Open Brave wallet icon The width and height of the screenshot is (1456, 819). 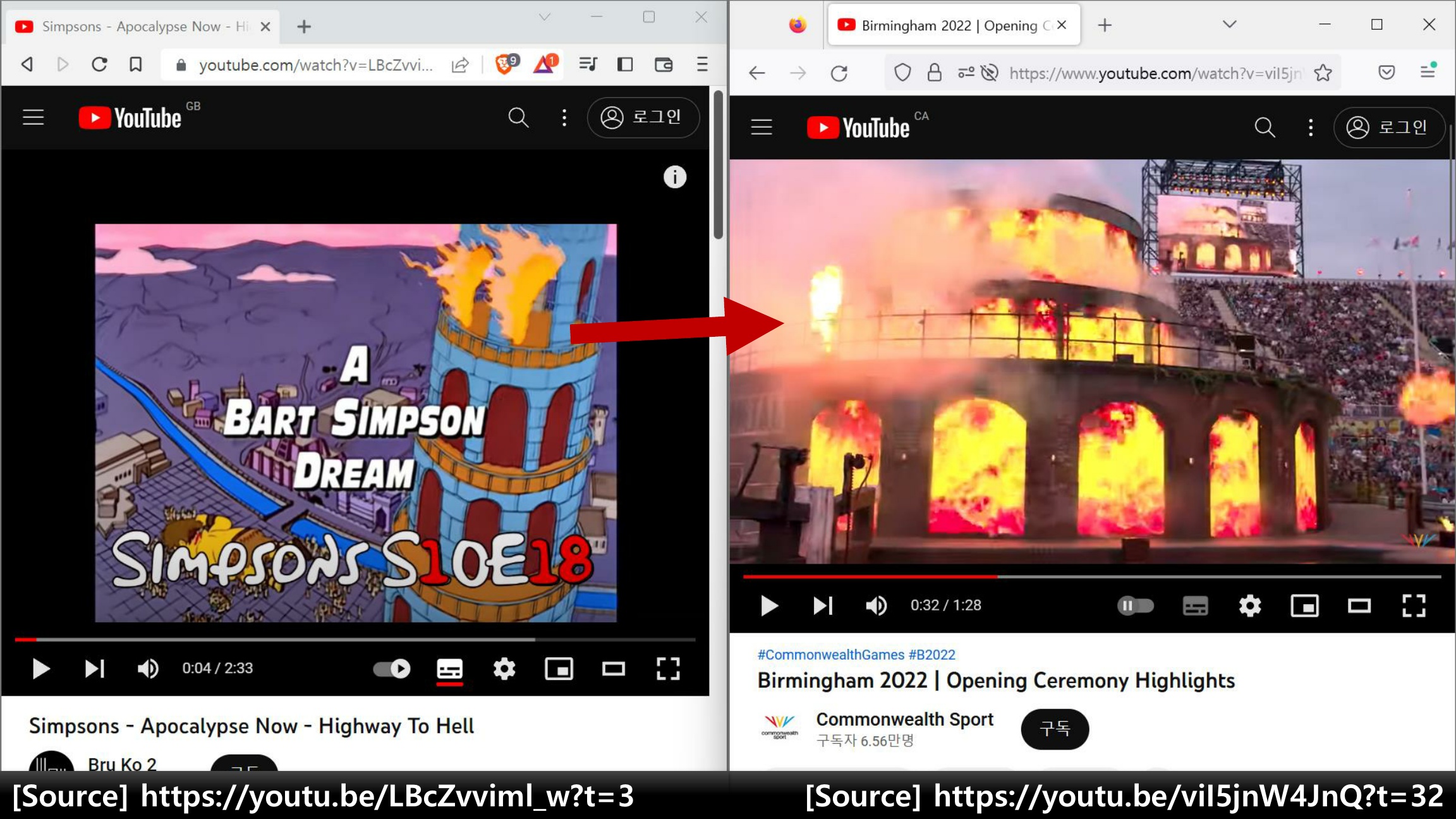(x=664, y=64)
